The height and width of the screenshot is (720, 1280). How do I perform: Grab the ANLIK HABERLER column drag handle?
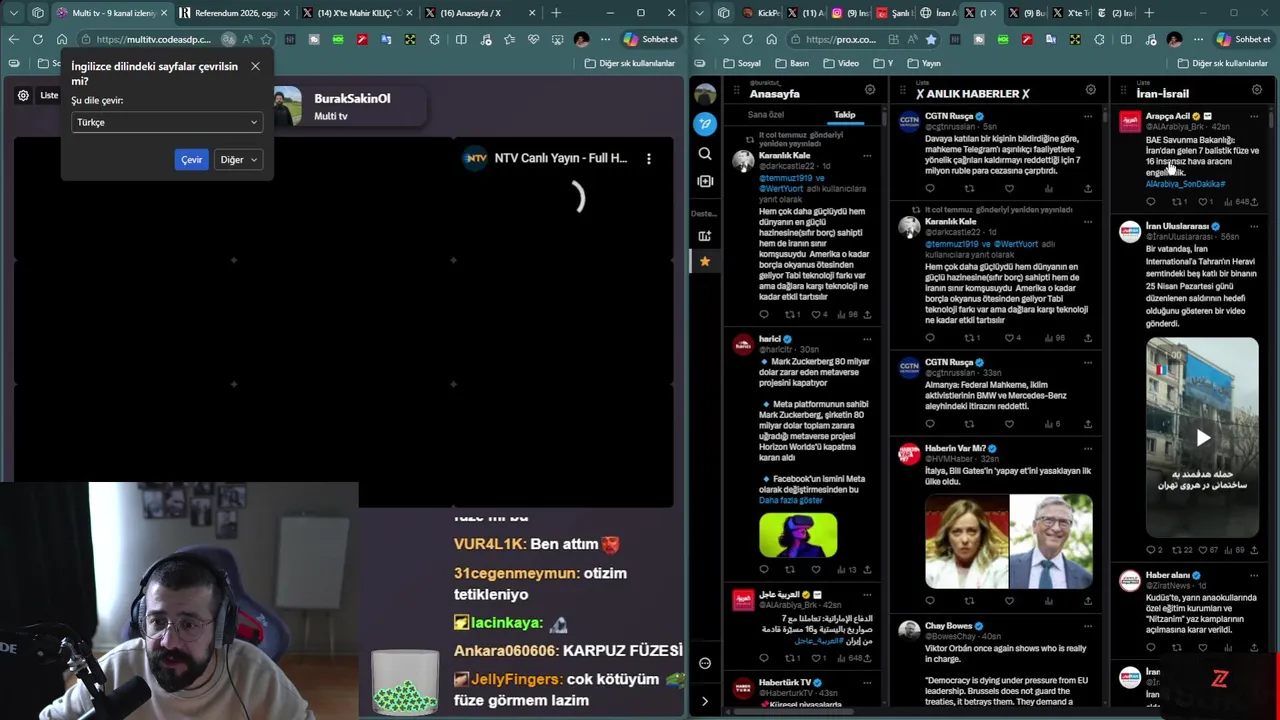(x=902, y=92)
